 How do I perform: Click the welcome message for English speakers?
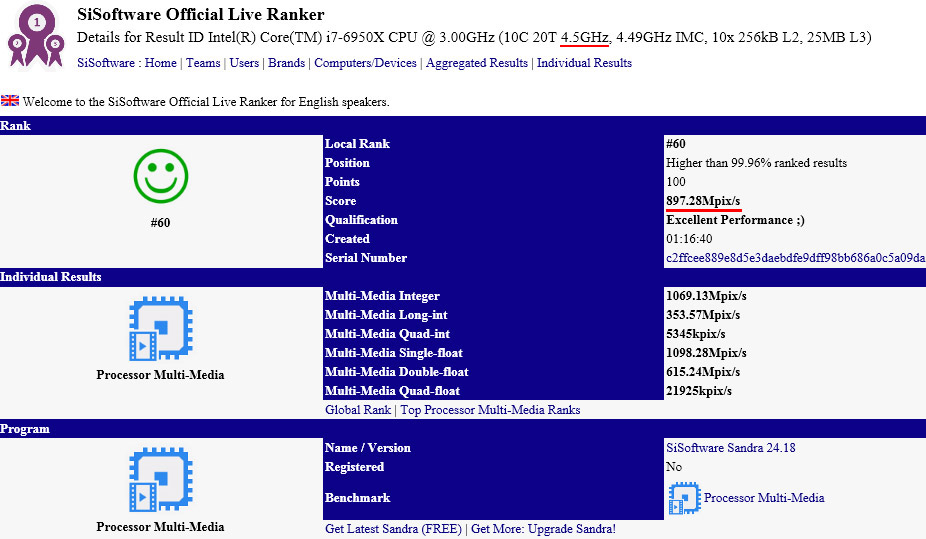[x=206, y=102]
